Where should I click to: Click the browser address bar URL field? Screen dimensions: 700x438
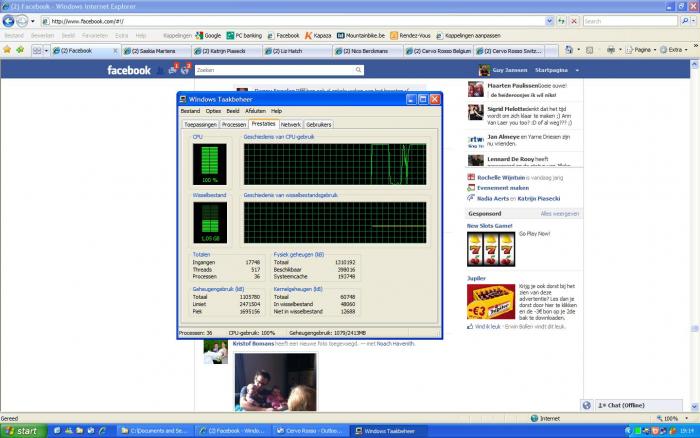coord(293,21)
